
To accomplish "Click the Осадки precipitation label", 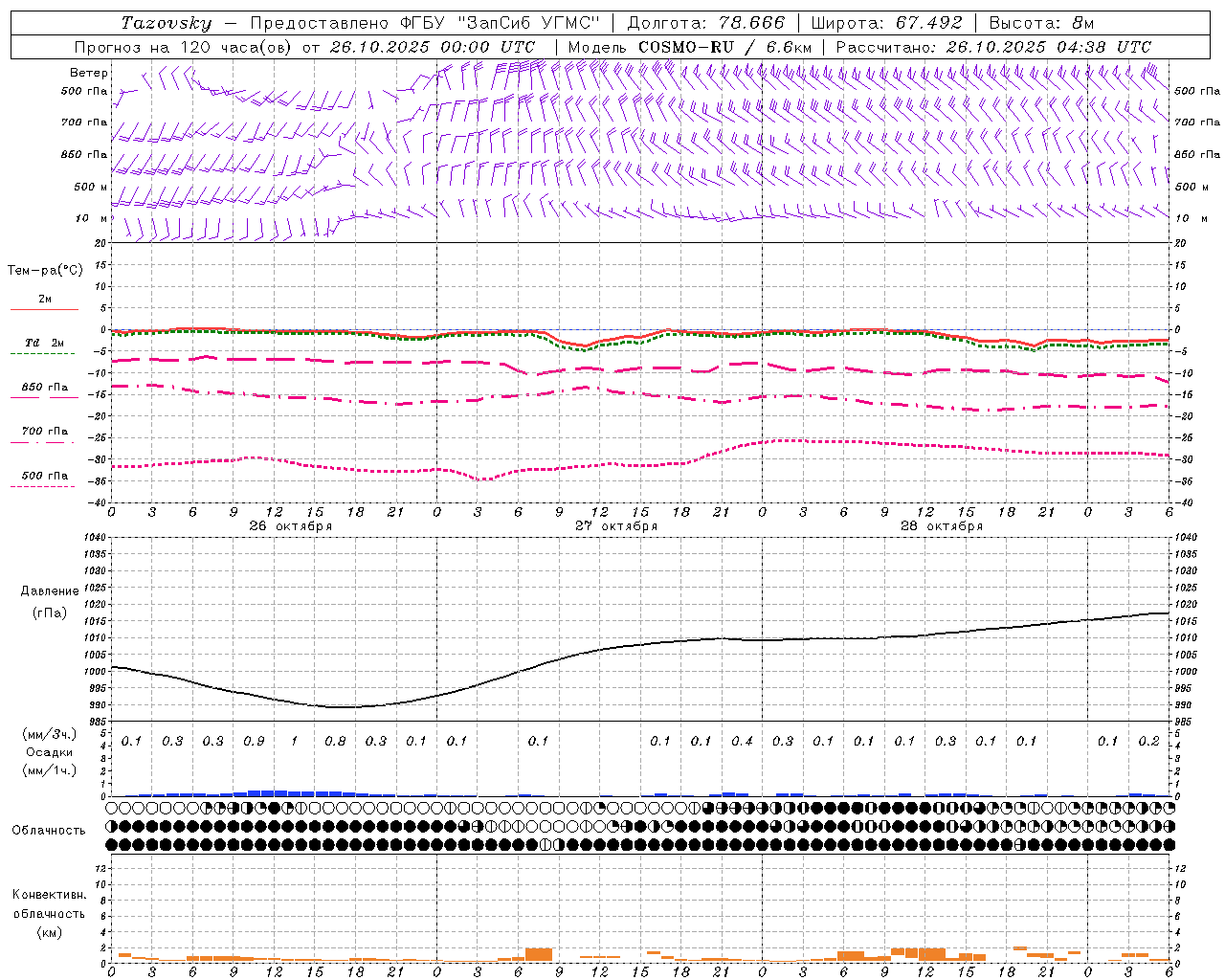I will point(50,752).
